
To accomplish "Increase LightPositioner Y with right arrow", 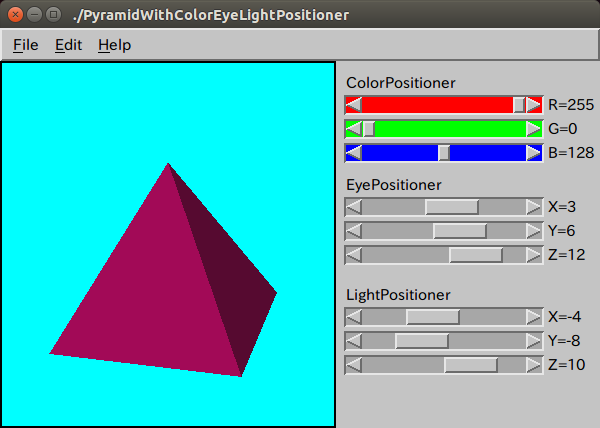I will coord(533,341).
